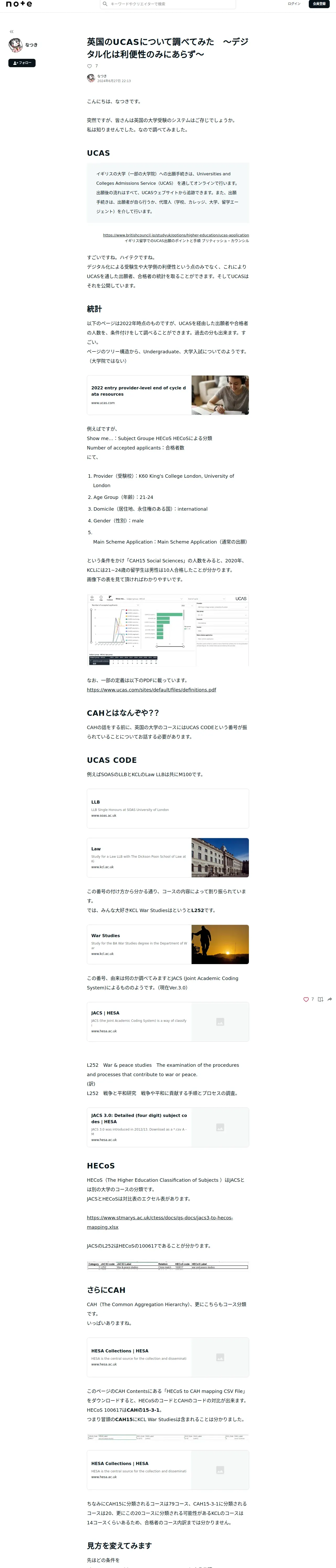The image size is (336, 1568).
Task: Add article to magazine via book-plus icon
Action: pos(320,1000)
